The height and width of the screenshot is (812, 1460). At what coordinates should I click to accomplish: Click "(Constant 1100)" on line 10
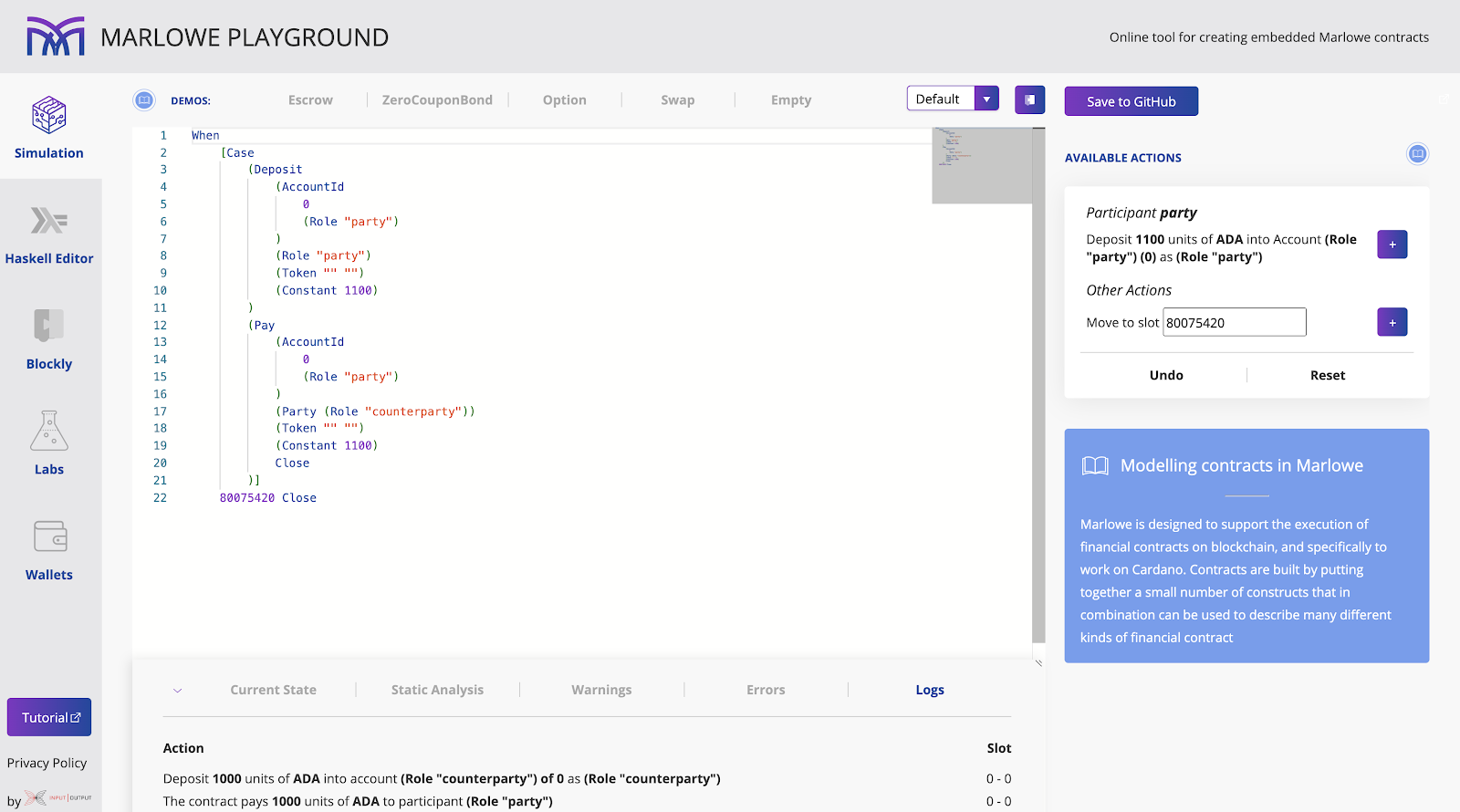[x=327, y=291]
